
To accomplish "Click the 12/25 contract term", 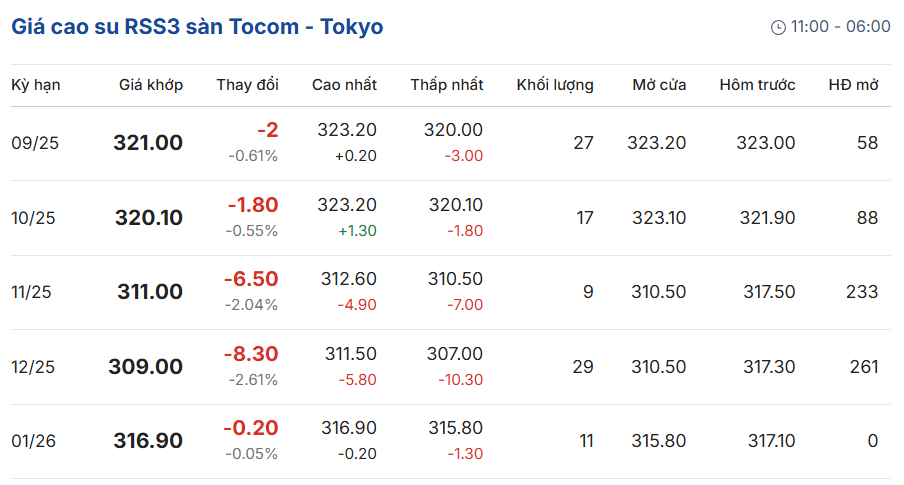I will pyautogui.click(x=33, y=367).
